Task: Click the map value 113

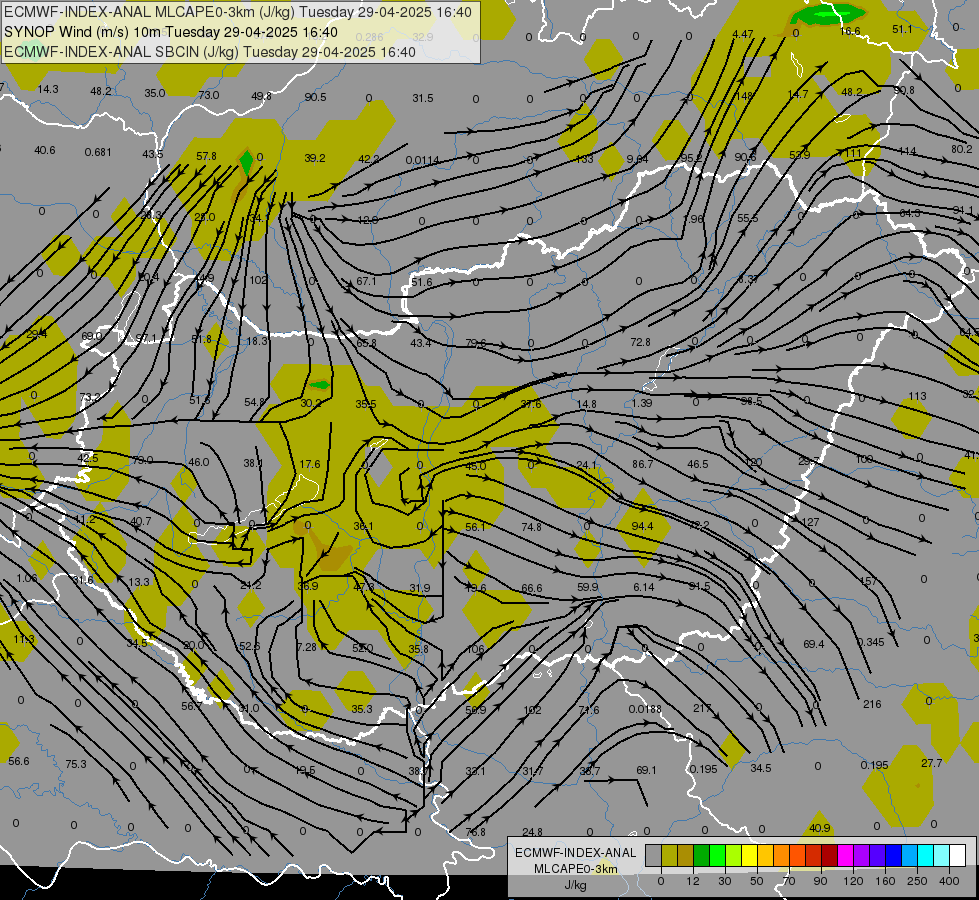Action: [917, 396]
